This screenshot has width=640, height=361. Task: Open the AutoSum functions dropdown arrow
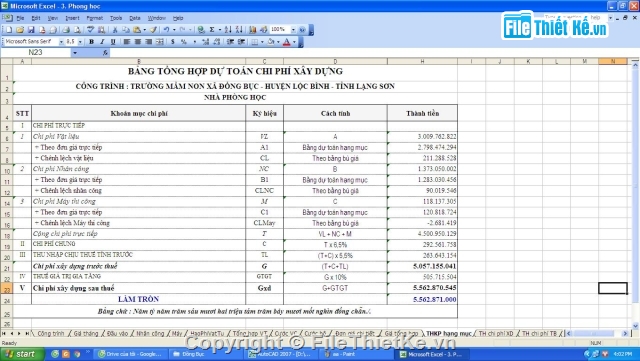[x=220, y=30]
